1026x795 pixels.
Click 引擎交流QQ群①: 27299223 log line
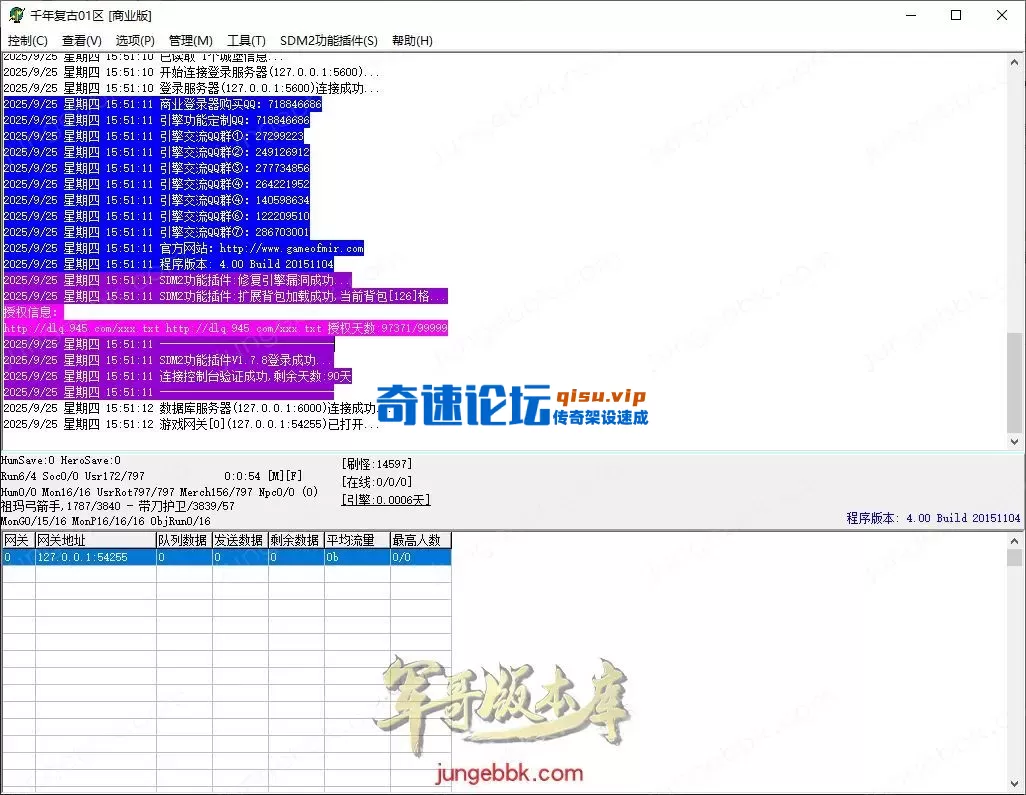[x=153, y=136]
